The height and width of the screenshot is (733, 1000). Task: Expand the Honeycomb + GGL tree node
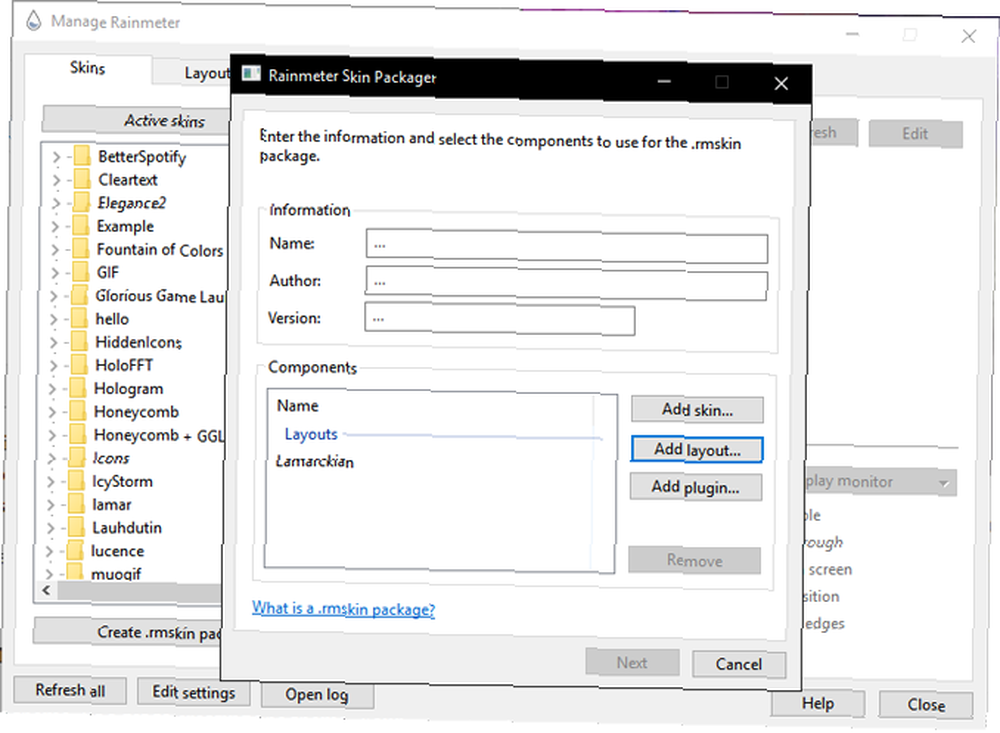coord(52,435)
